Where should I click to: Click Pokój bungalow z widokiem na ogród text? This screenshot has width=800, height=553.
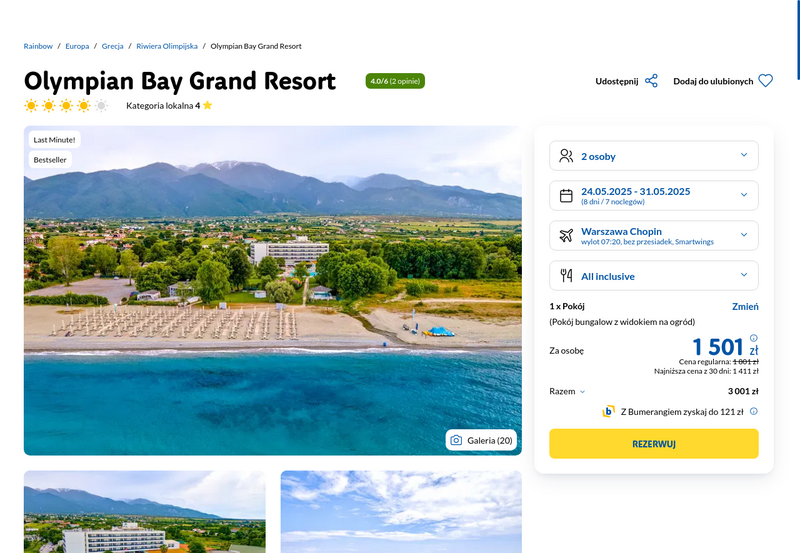click(x=622, y=322)
